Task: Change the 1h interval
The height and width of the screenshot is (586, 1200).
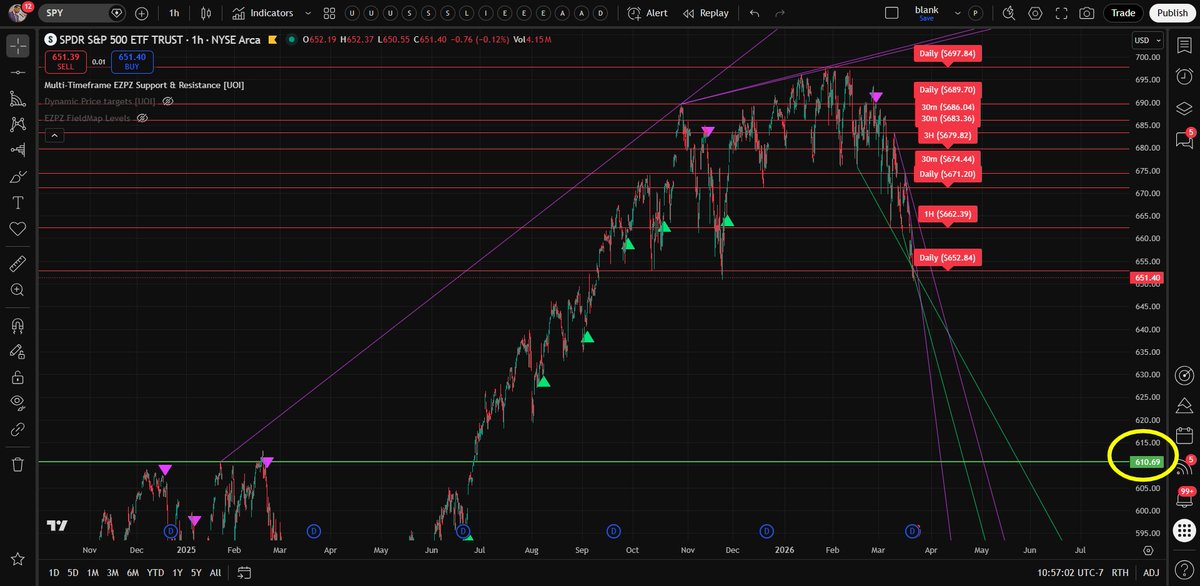Action: click(x=174, y=13)
